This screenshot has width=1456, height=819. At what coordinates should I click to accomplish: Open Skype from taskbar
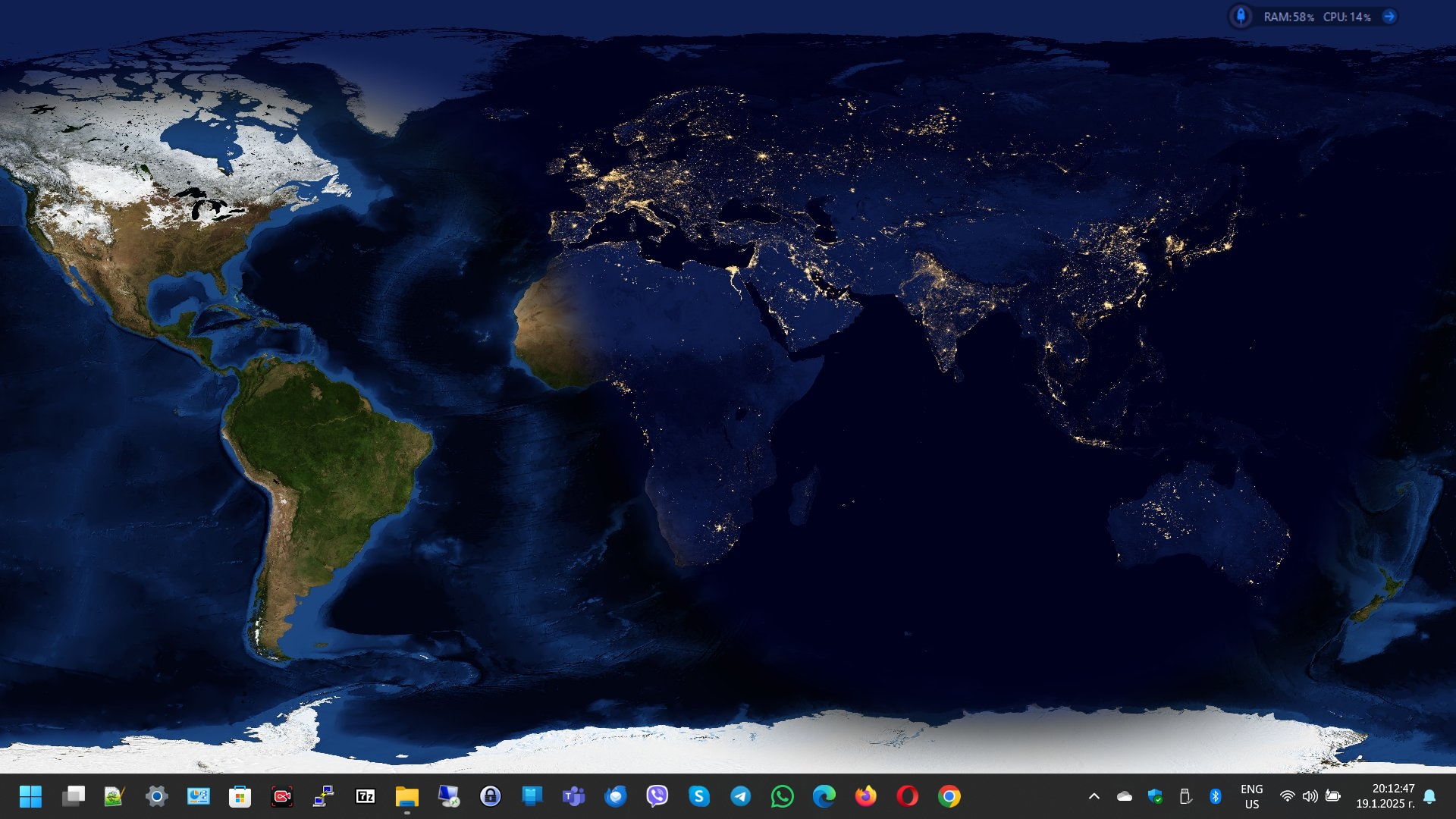click(699, 796)
